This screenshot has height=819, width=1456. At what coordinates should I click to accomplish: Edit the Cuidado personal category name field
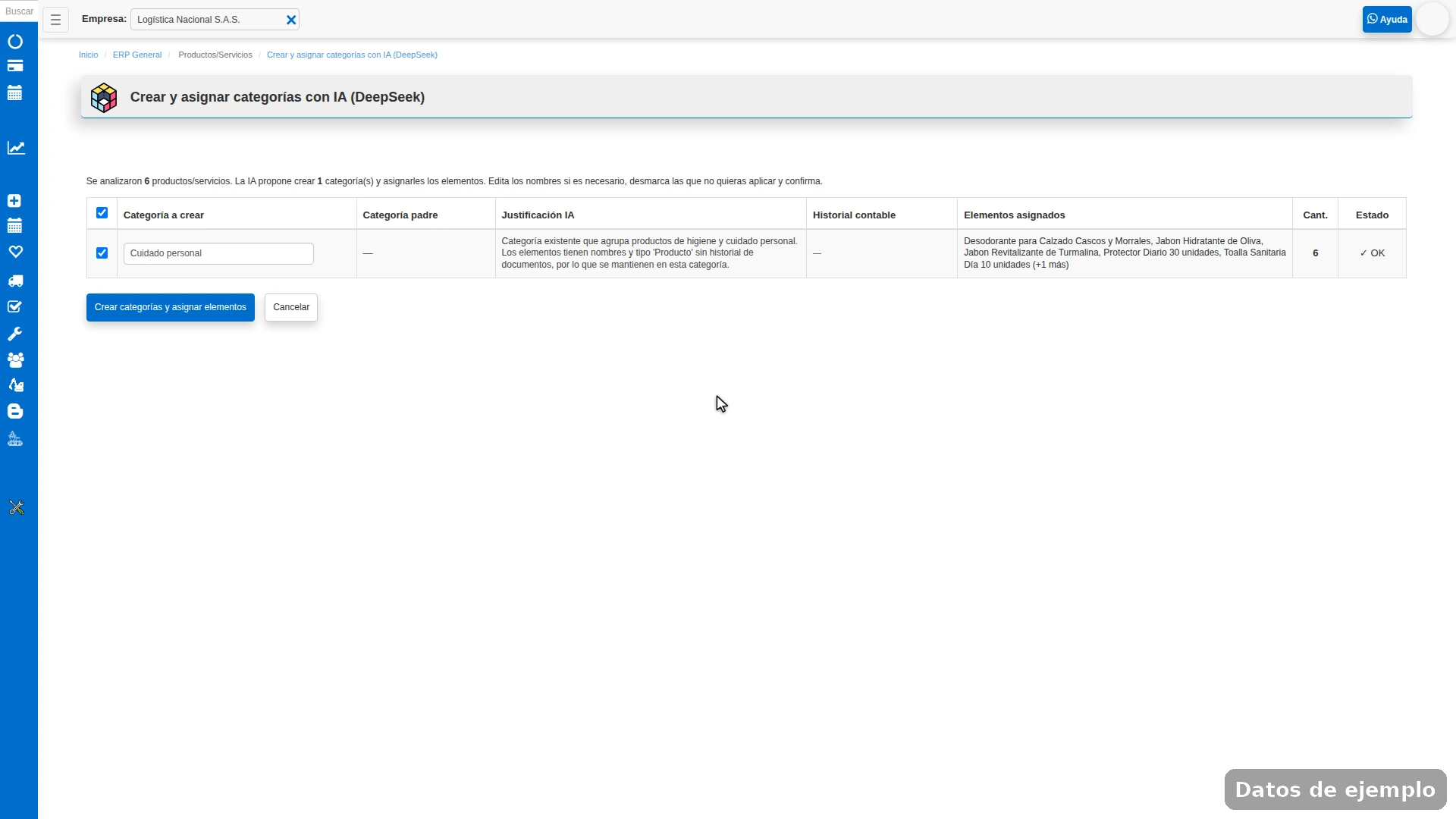218,253
